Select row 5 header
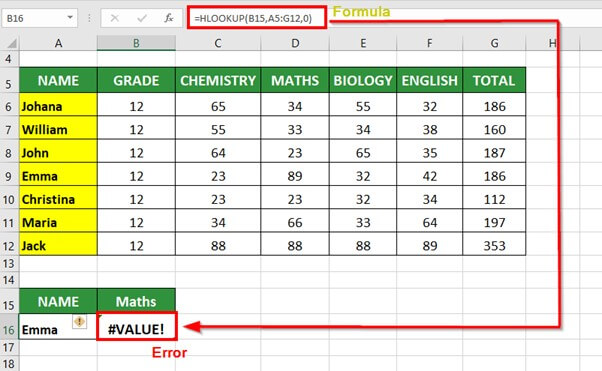 click(x=9, y=80)
